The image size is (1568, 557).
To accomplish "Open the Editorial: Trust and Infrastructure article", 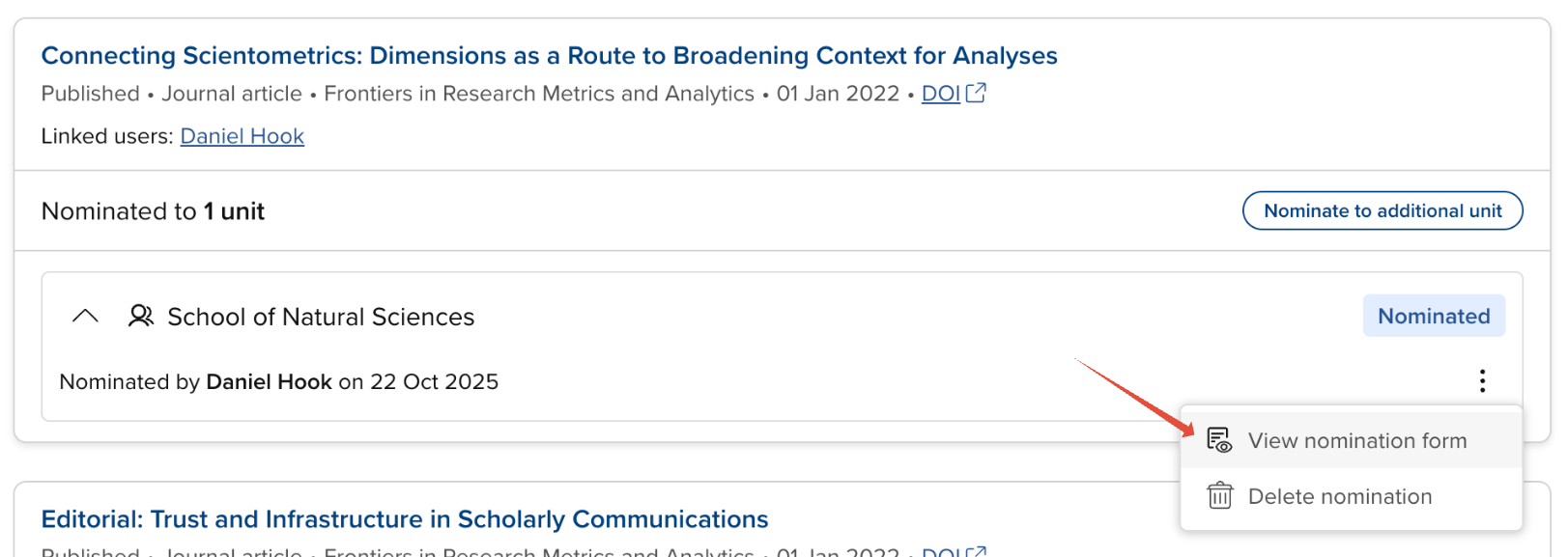I will tap(404, 519).
